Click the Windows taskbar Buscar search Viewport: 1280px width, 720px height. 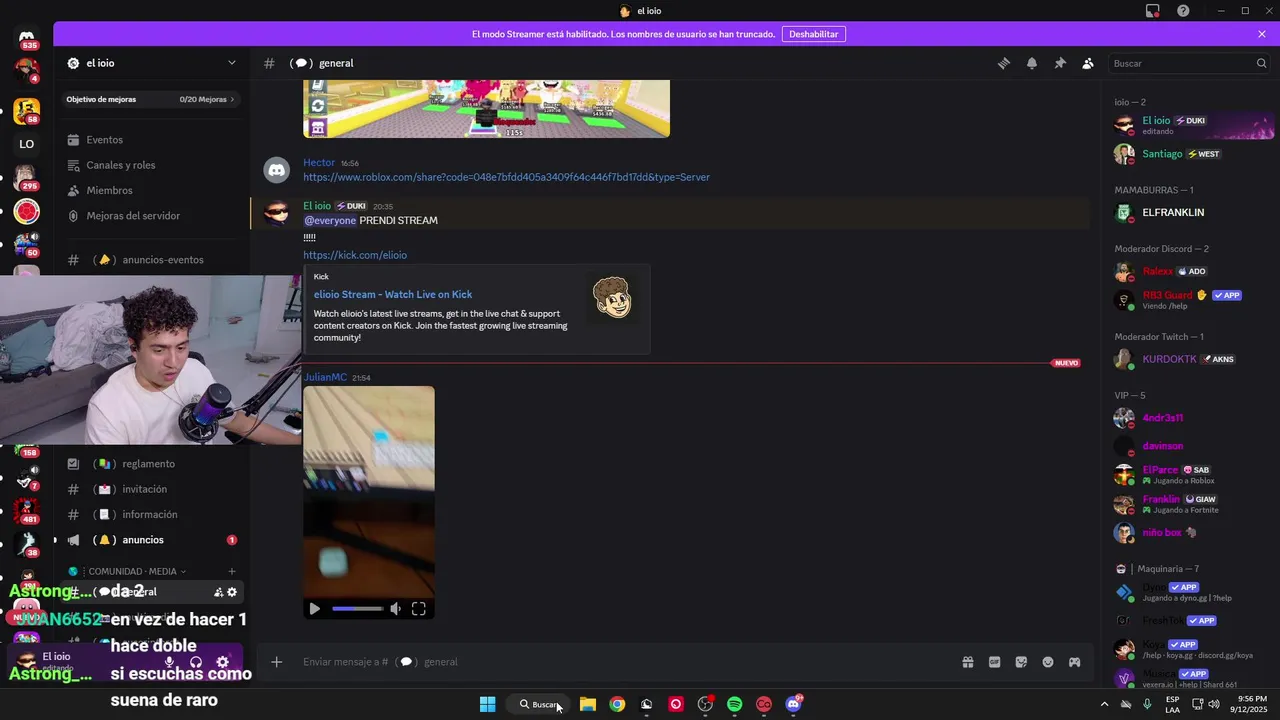pyautogui.click(x=538, y=704)
